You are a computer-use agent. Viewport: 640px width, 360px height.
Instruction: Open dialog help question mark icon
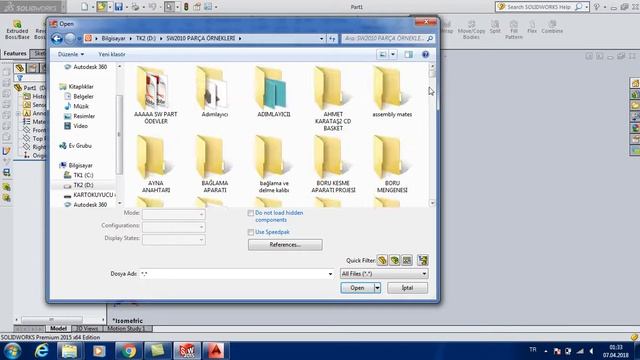click(425, 54)
